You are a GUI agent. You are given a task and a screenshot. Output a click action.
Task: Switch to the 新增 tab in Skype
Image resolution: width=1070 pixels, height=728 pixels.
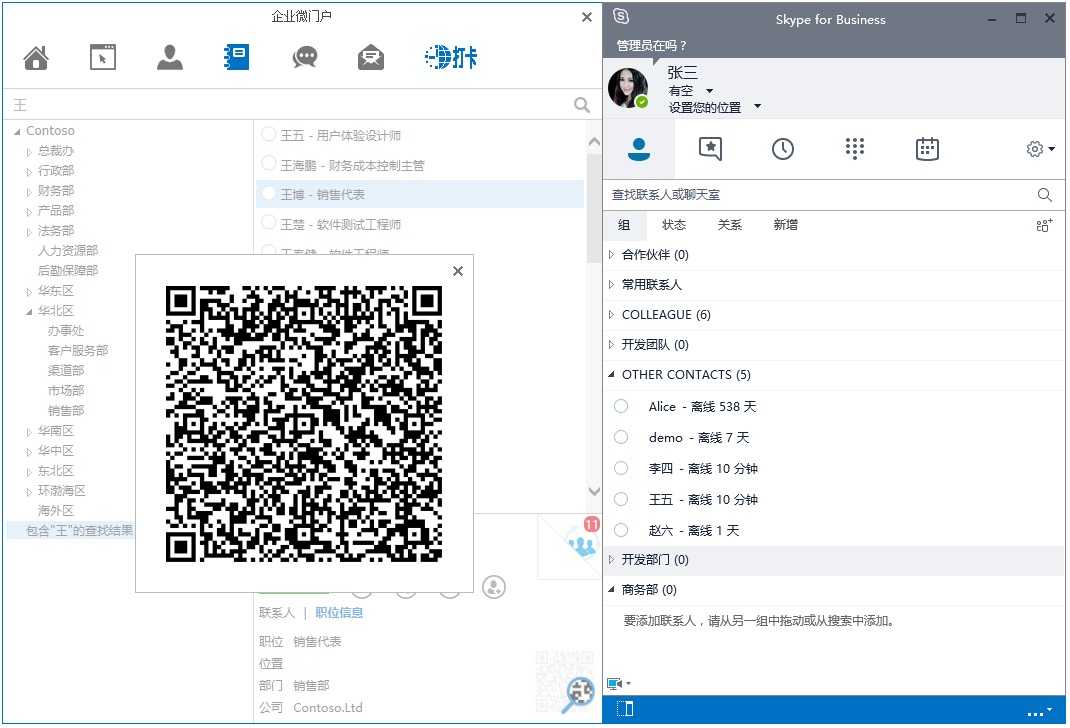point(785,225)
